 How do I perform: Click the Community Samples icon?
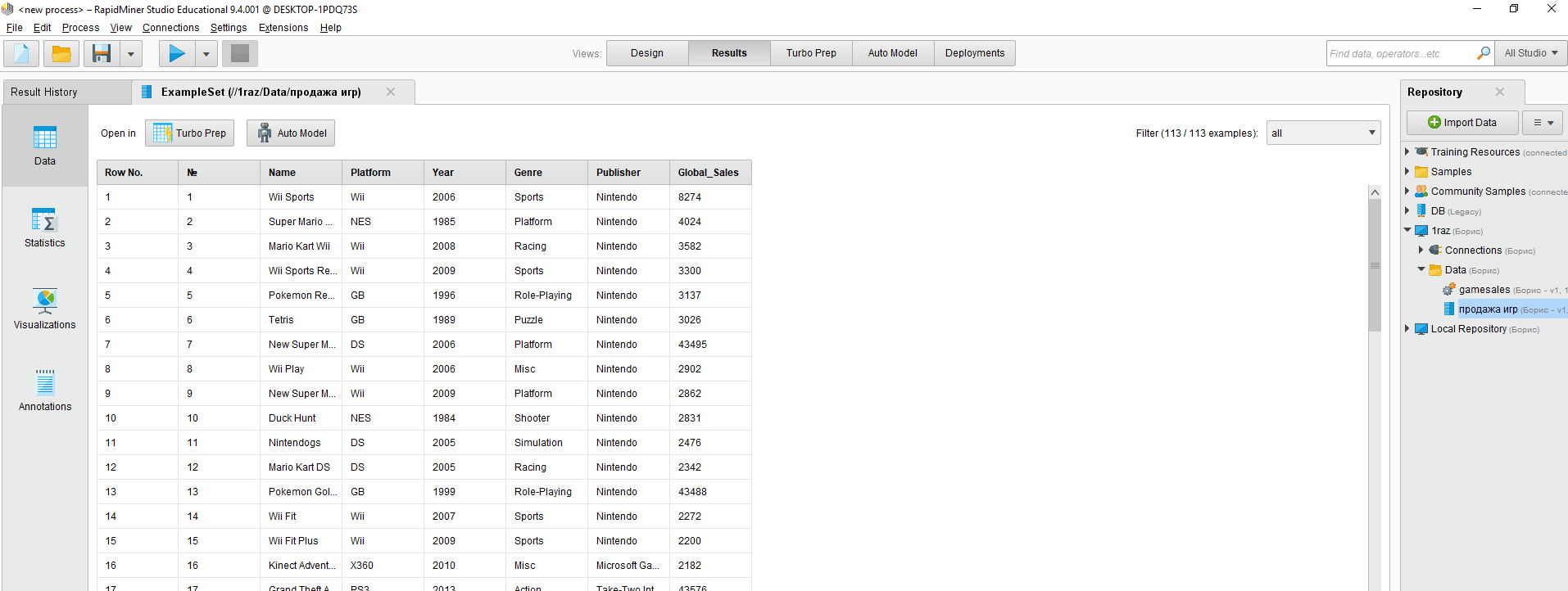pos(1421,191)
